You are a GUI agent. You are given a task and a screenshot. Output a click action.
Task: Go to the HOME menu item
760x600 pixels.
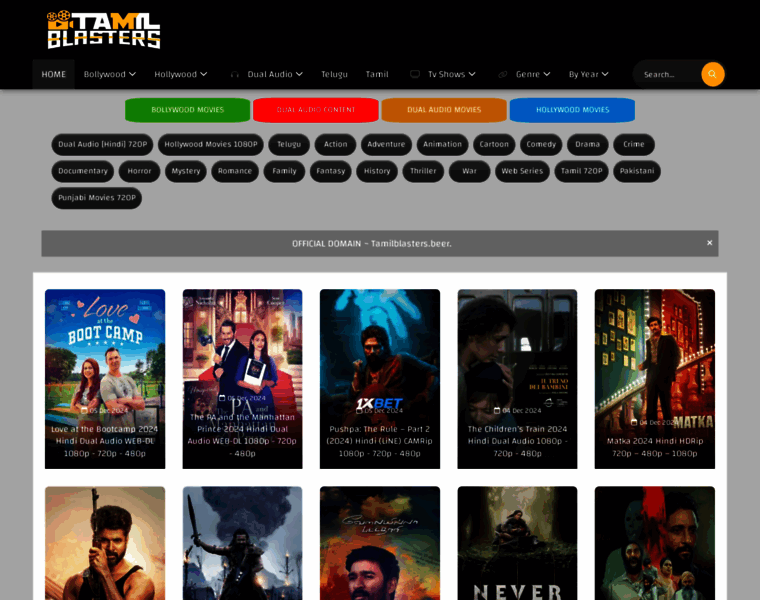53,74
